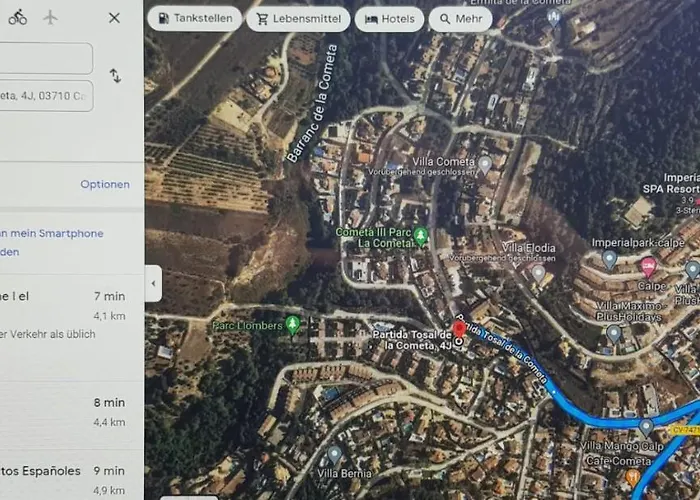The image size is (700, 500).
Task: Select the flight travel mode icon
Action: pos(50,17)
